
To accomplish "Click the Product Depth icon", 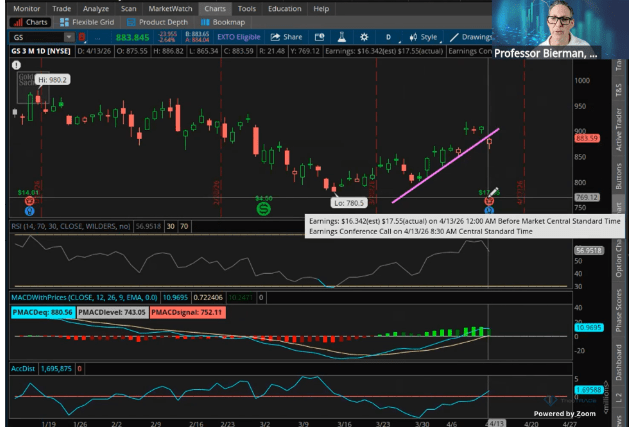I will (x=131, y=22).
